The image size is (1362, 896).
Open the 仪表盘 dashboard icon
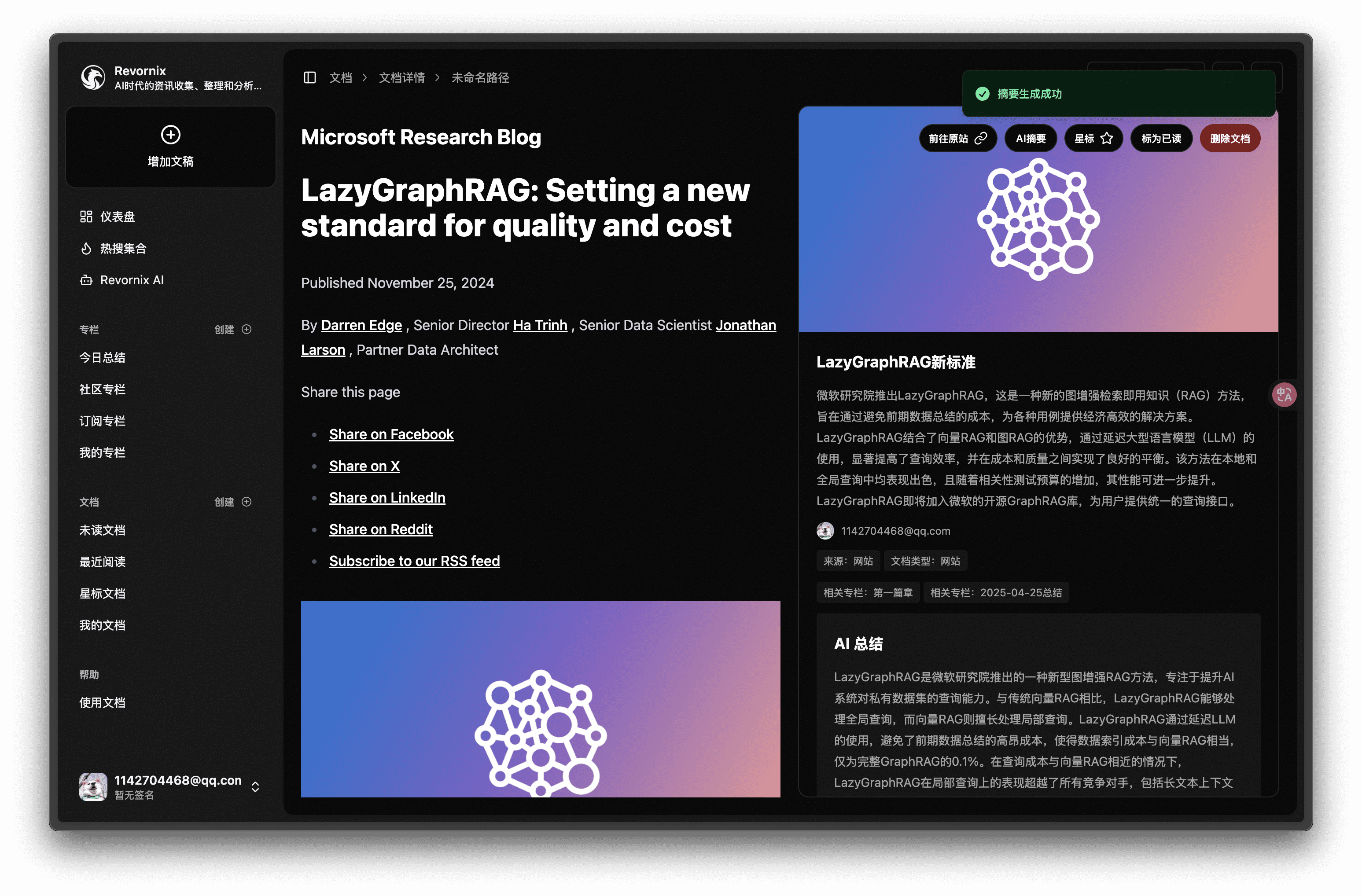[x=86, y=216]
